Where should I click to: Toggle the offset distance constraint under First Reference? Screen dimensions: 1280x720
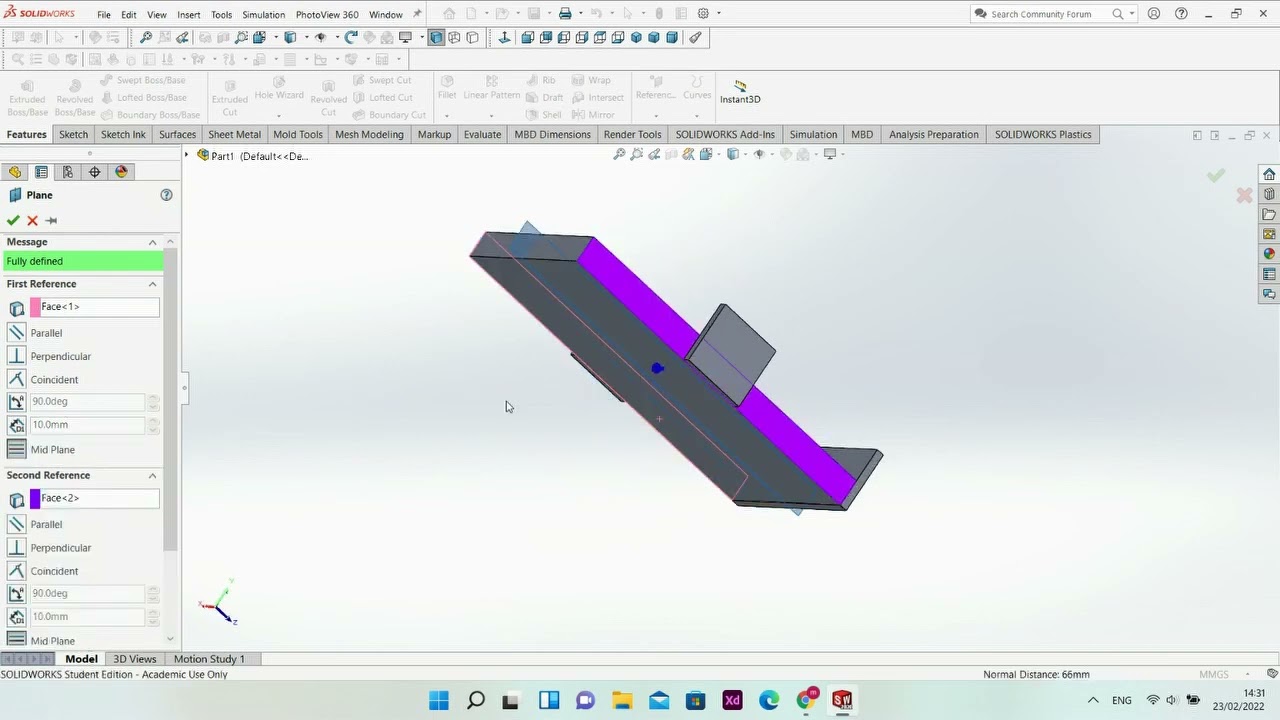[x=16, y=425]
